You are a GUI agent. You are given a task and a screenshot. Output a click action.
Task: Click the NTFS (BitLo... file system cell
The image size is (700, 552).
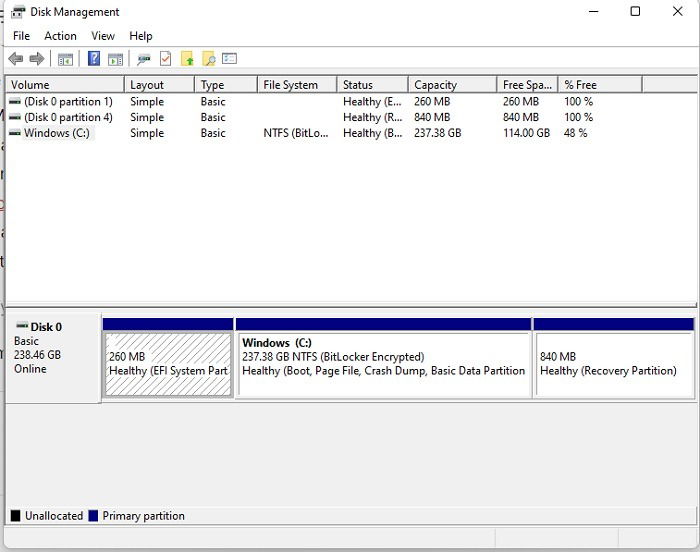click(296, 133)
